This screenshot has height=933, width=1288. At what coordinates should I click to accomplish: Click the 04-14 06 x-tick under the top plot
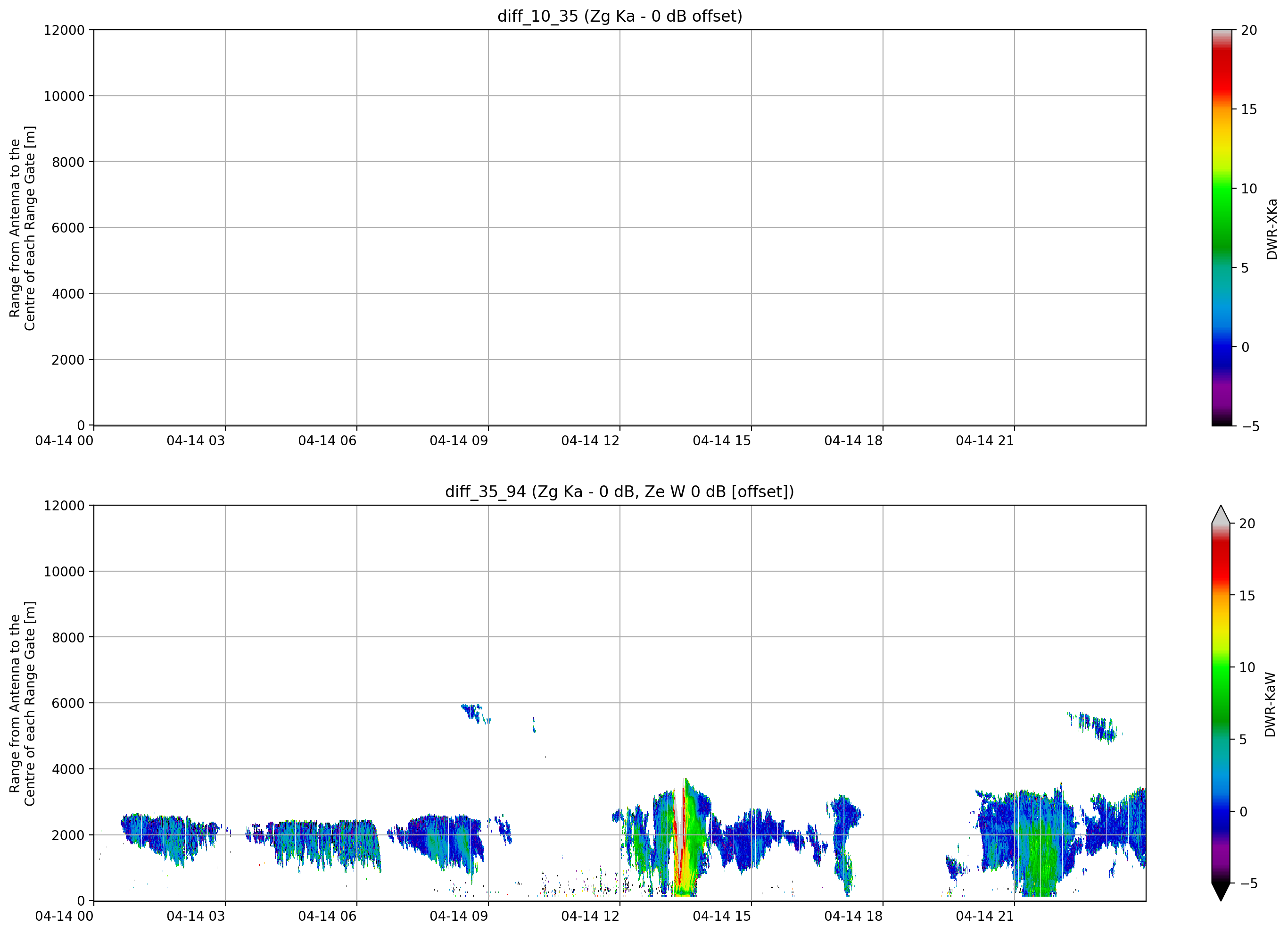click(327, 441)
